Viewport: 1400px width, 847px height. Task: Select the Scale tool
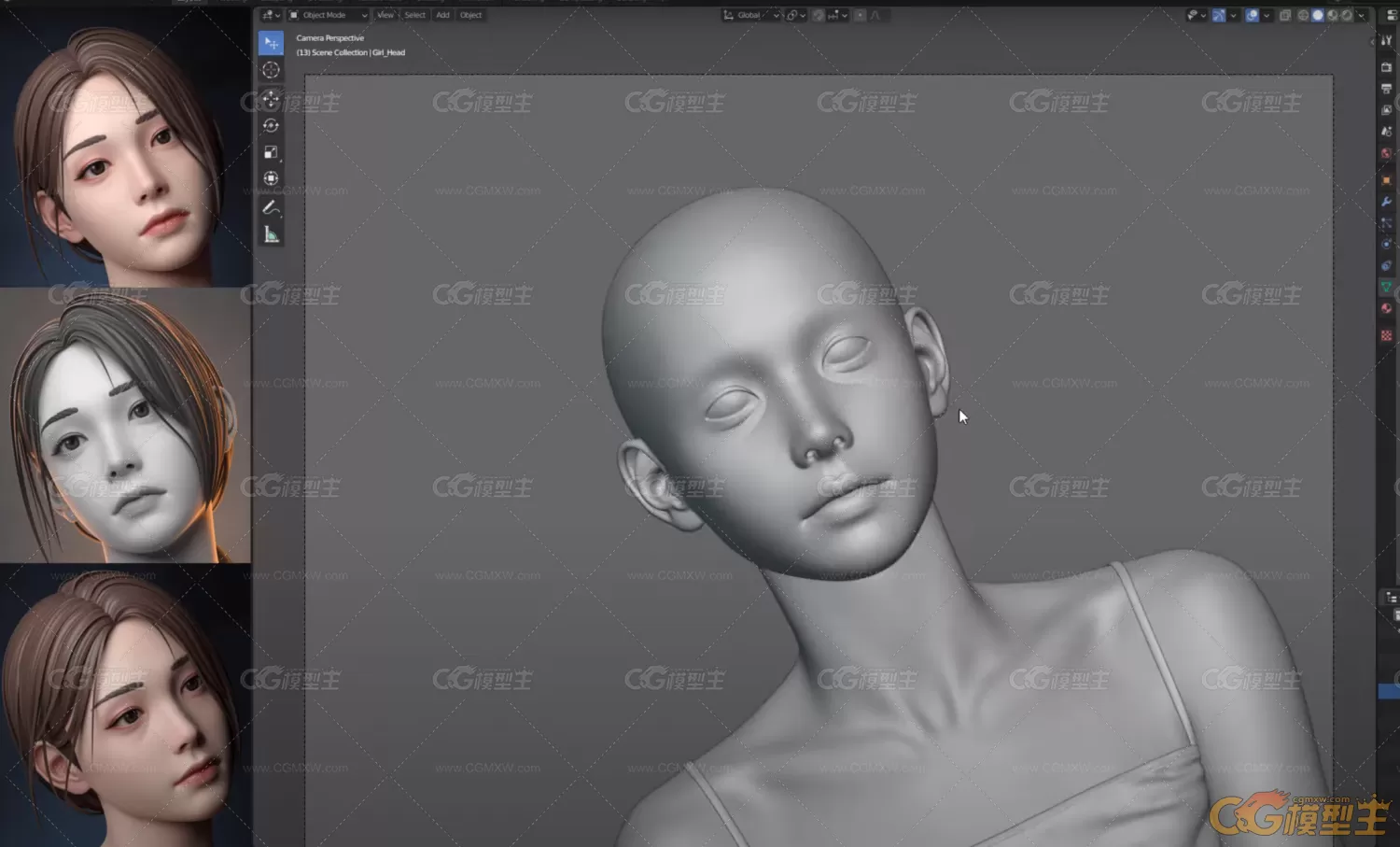pyautogui.click(x=271, y=151)
